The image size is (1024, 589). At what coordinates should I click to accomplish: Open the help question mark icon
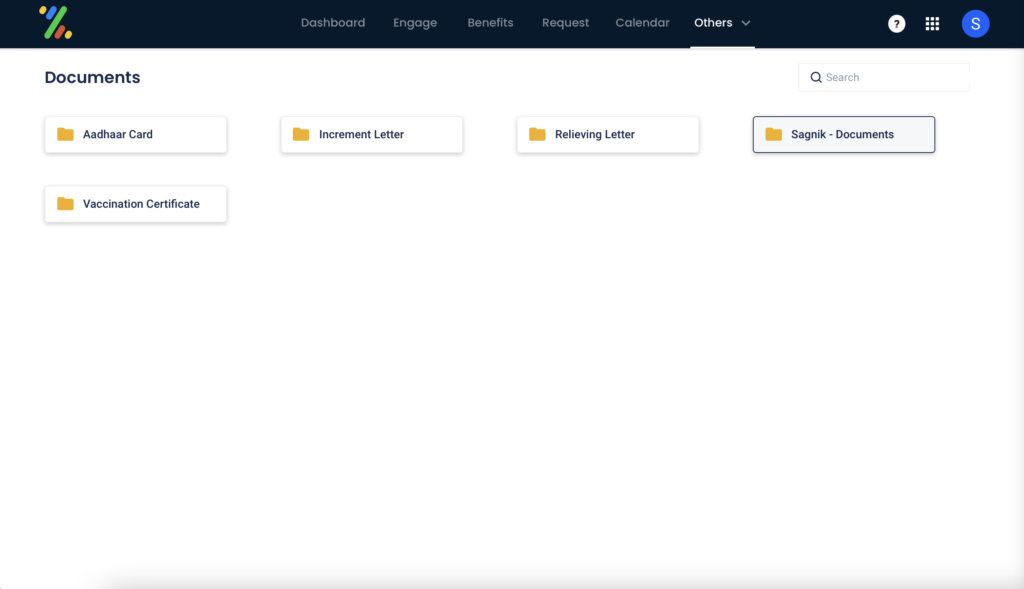coord(896,24)
